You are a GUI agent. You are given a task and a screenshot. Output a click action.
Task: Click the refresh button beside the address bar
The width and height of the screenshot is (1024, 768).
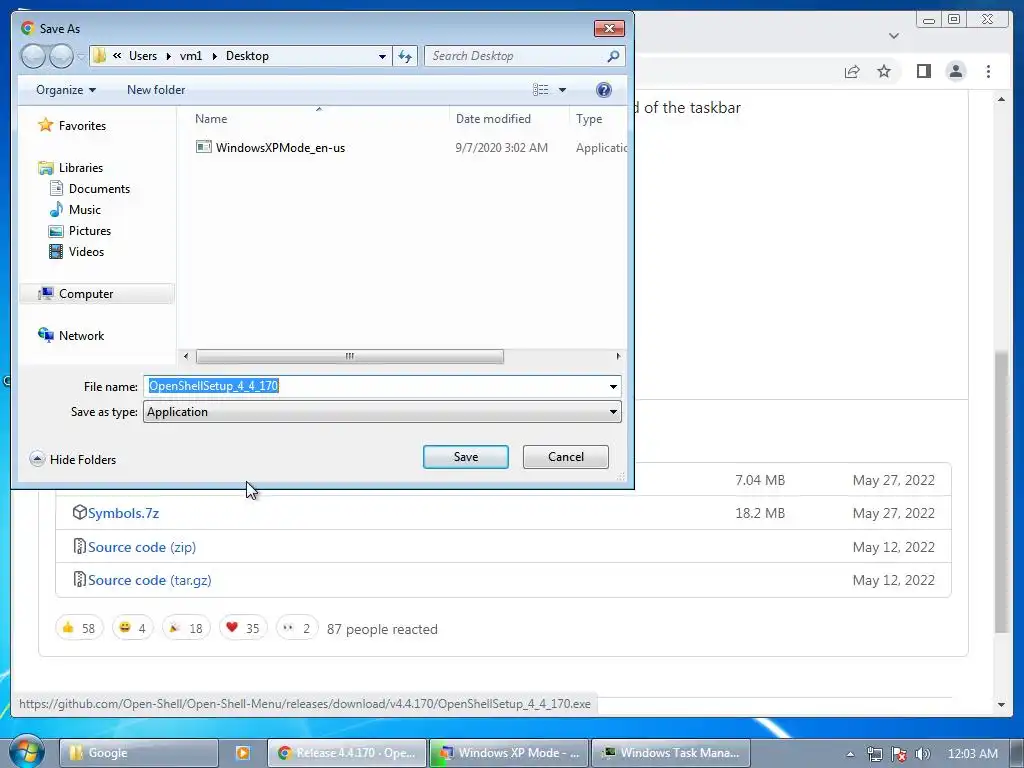[405, 56]
